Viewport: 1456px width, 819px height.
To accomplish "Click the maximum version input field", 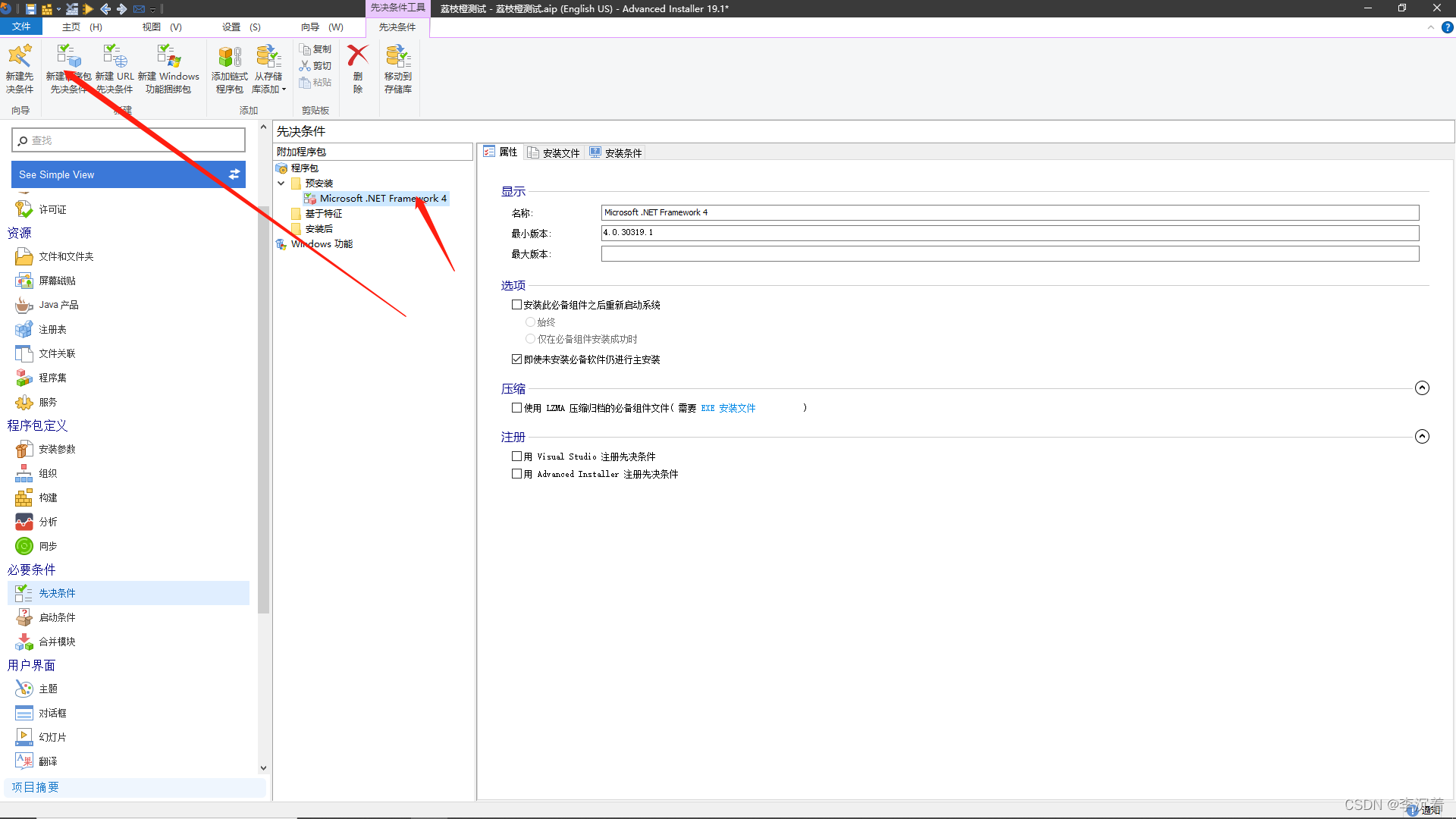I will tap(1009, 254).
